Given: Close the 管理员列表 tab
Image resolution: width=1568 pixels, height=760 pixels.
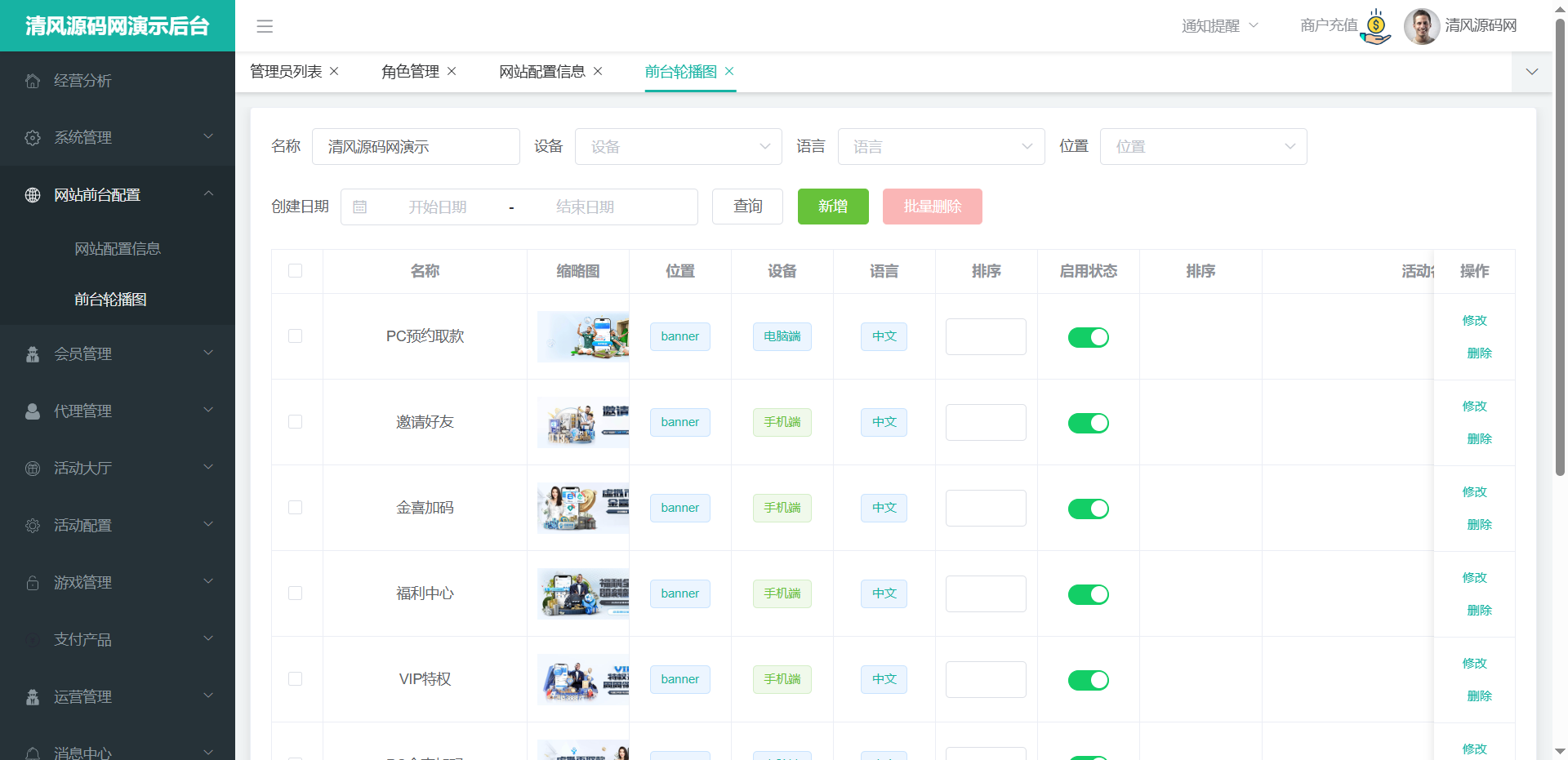Looking at the screenshot, I should coord(334,72).
